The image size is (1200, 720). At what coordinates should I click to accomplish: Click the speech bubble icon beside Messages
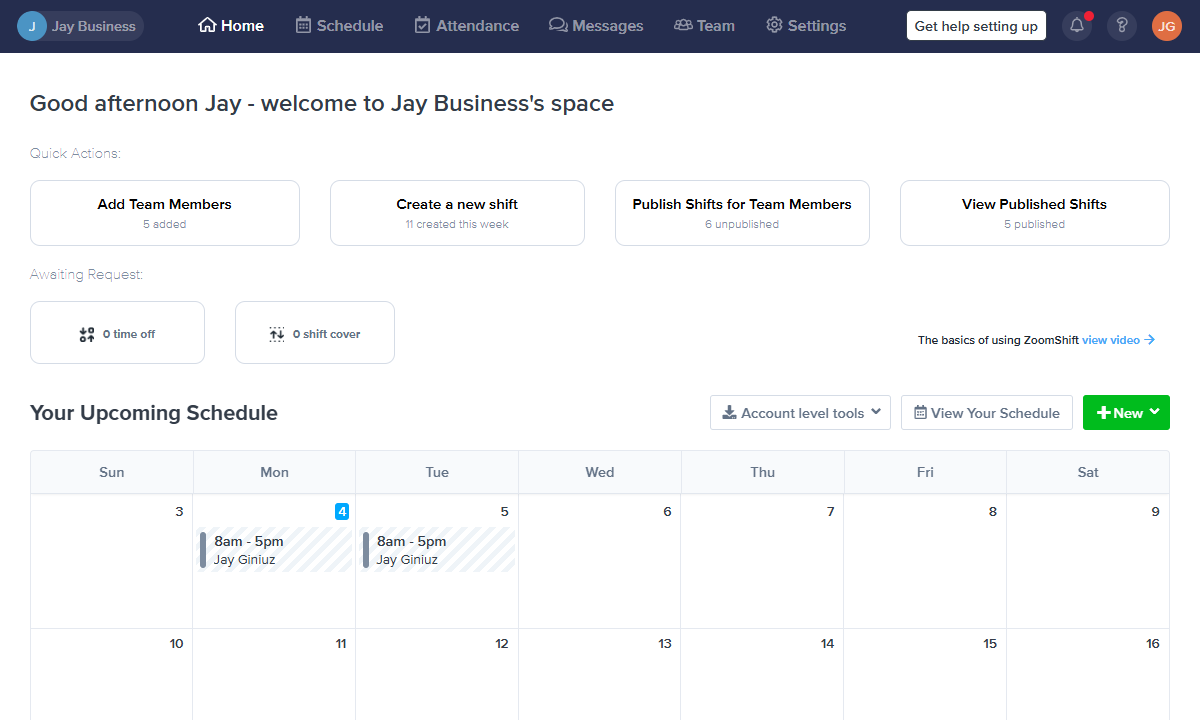[x=558, y=25]
